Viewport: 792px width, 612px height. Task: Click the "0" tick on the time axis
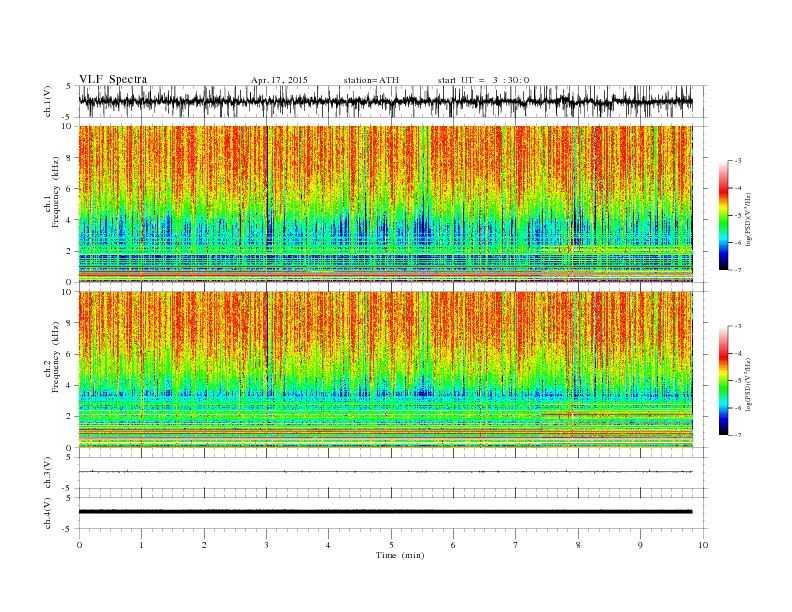coord(79,545)
